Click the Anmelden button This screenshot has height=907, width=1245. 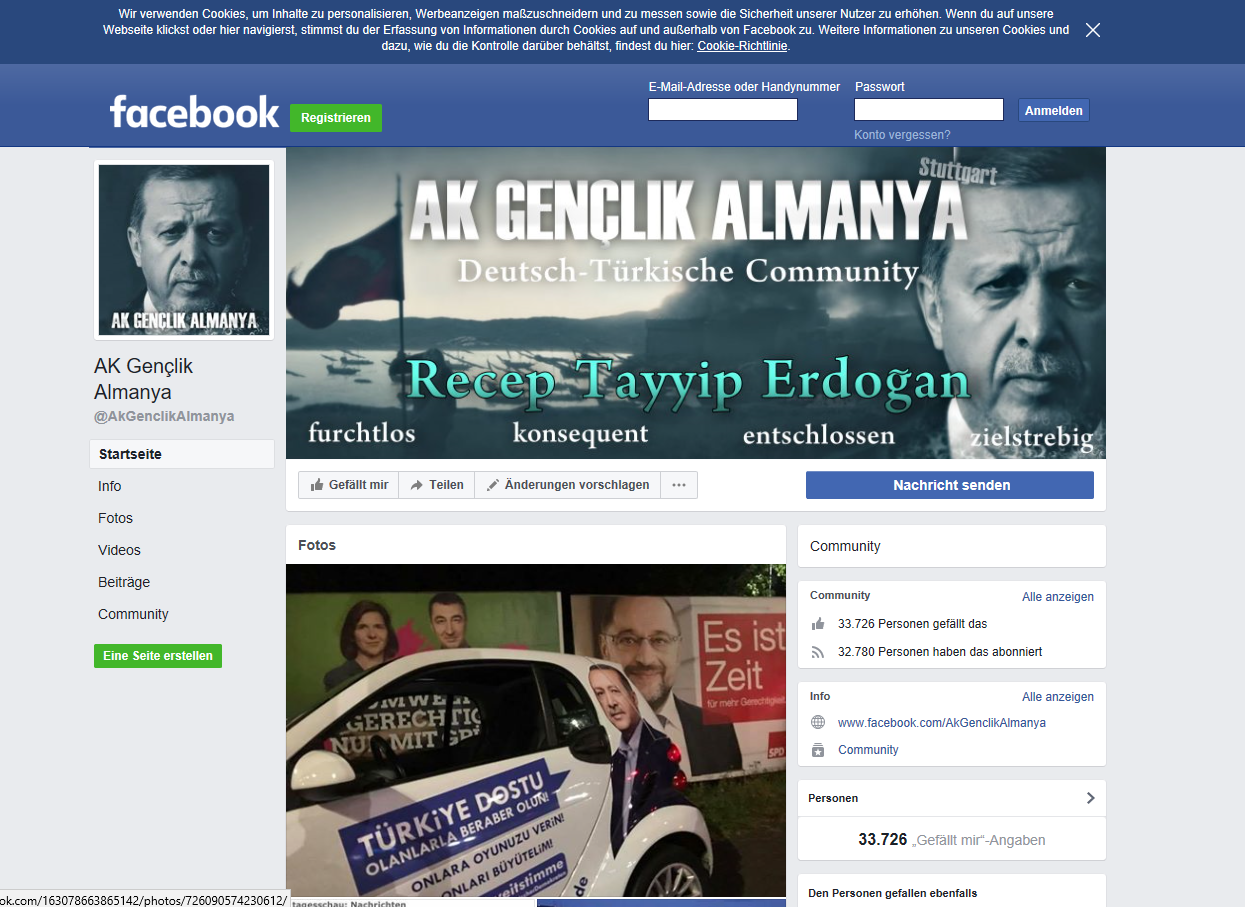point(1054,111)
